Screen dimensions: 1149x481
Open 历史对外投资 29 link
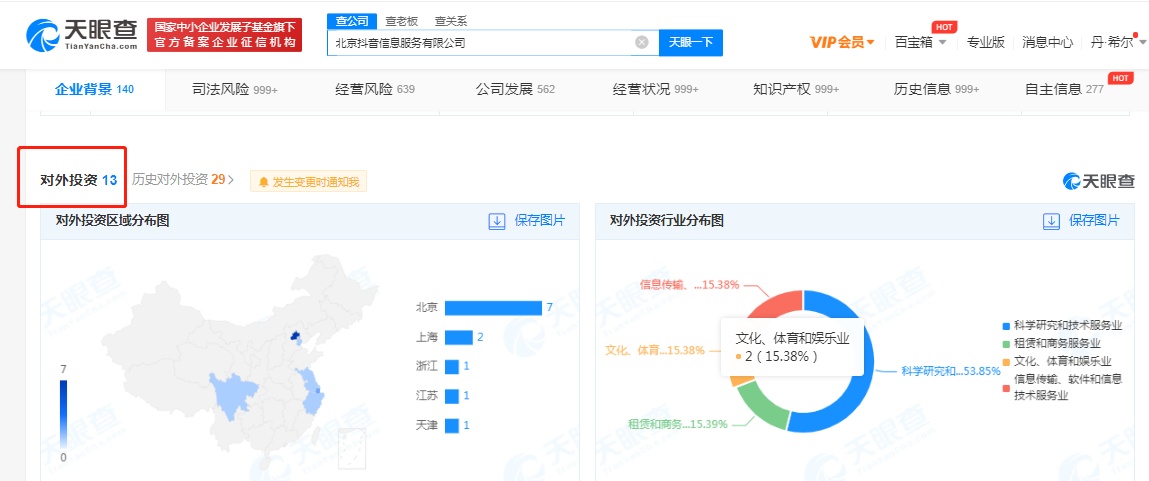[183, 180]
